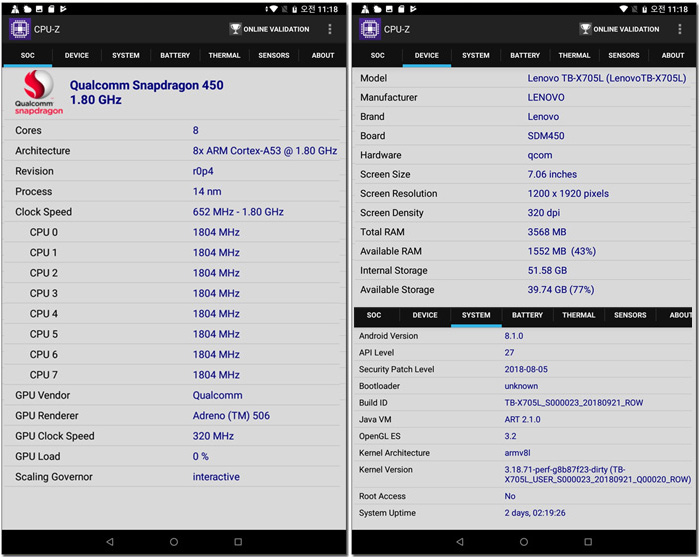
Task: Tap recent apps button on right screen
Action: [x=588, y=542]
